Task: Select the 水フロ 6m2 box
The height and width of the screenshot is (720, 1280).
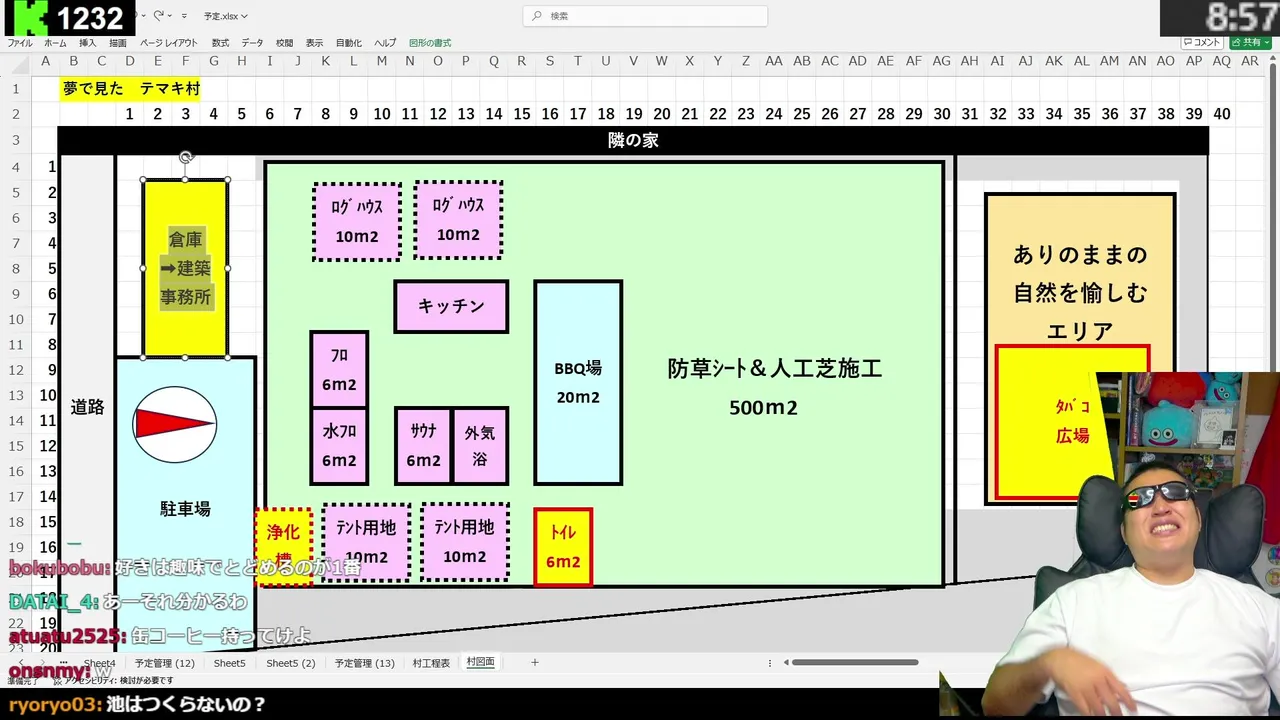Action: click(339, 446)
